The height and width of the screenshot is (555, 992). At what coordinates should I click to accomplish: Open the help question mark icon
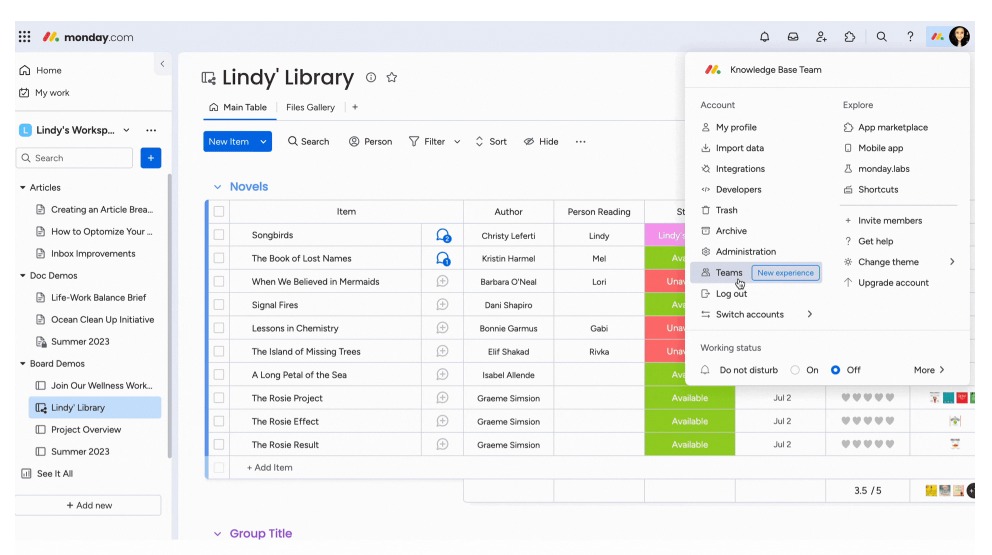[x=910, y=37]
